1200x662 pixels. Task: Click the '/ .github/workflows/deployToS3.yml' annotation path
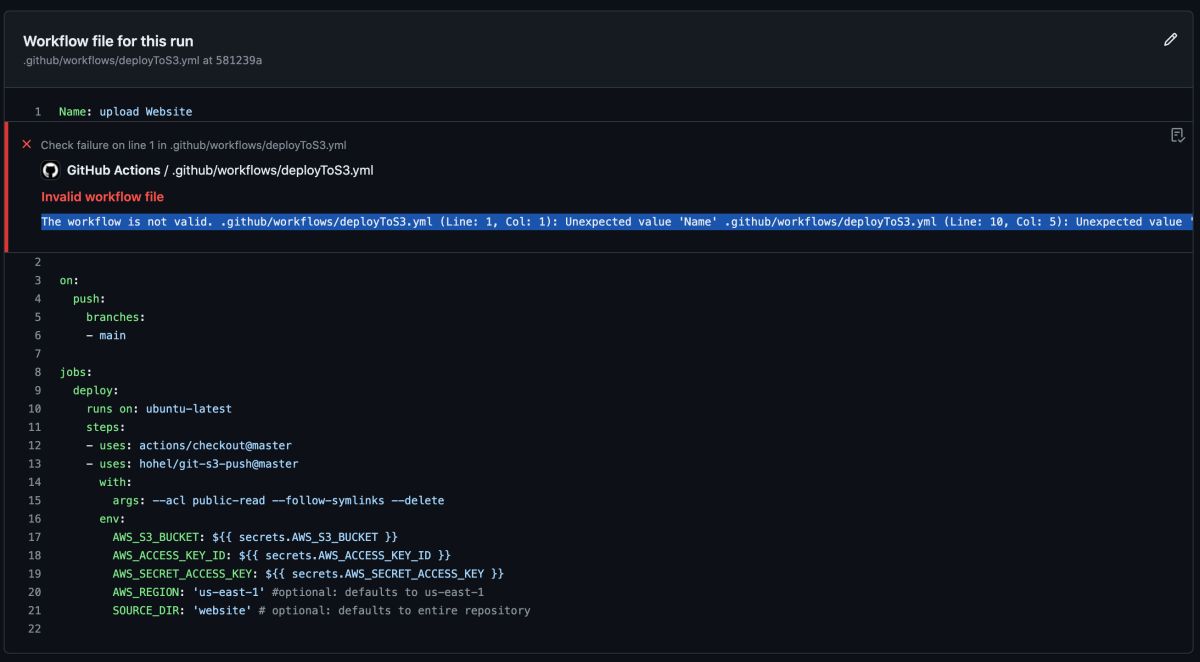[269, 170]
